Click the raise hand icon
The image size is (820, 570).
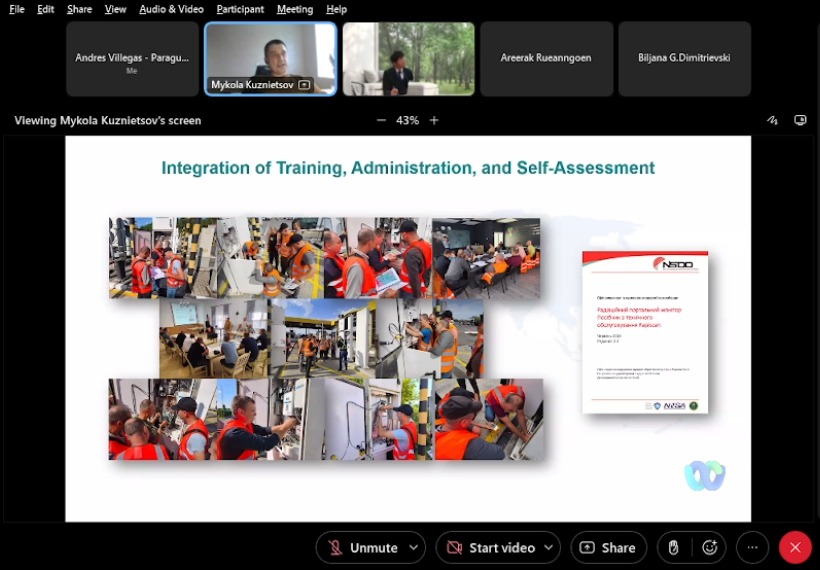pos(674,548)
